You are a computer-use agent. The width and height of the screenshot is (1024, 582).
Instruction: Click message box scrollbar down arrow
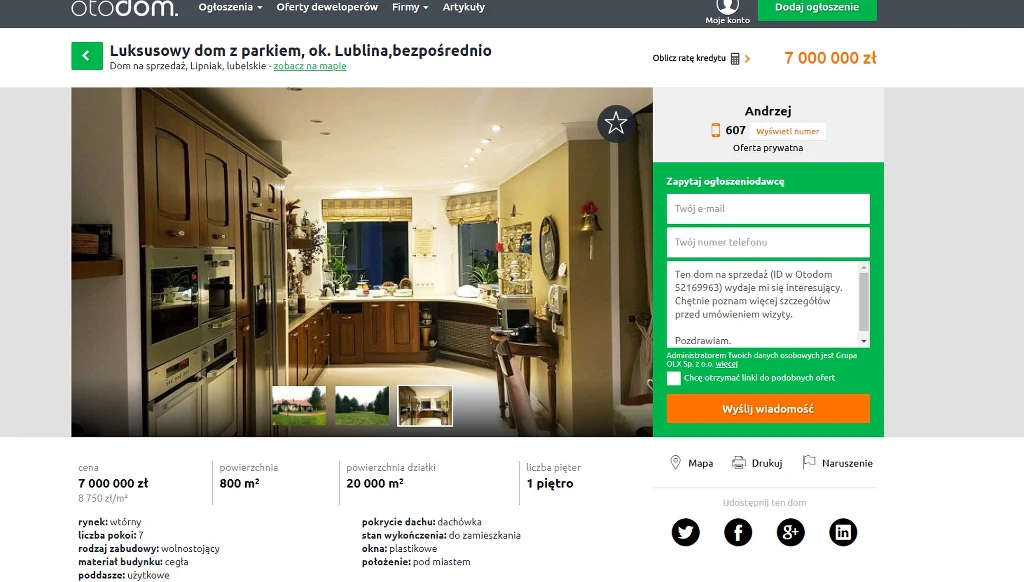(x=864, y=341)
